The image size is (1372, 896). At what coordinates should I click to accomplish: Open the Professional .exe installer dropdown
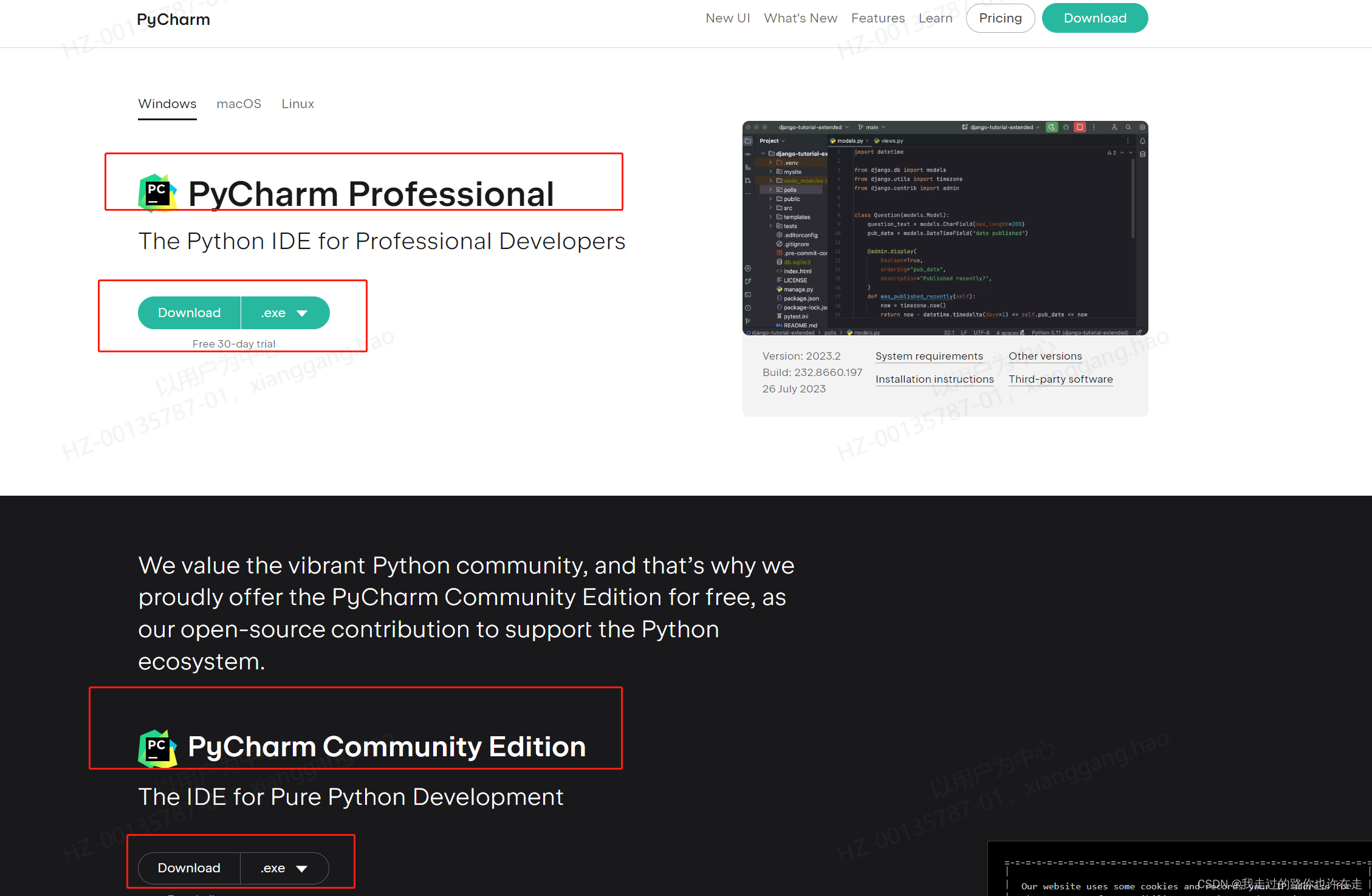click(x=286, y=313)
